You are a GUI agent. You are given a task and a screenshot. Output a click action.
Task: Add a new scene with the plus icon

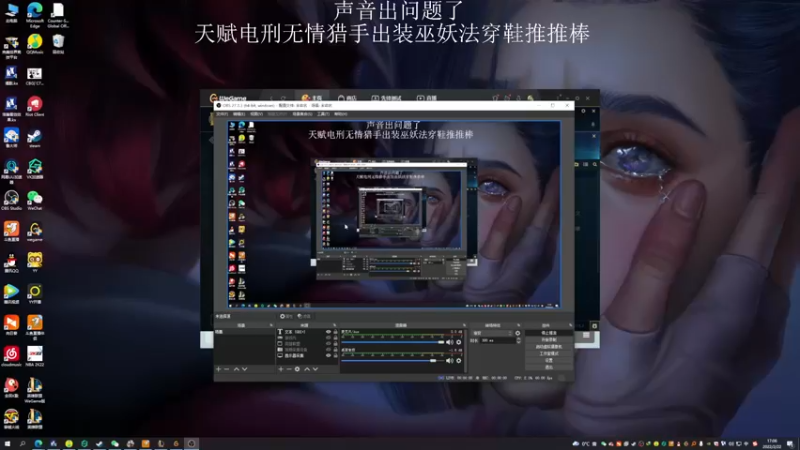[218, 369]
